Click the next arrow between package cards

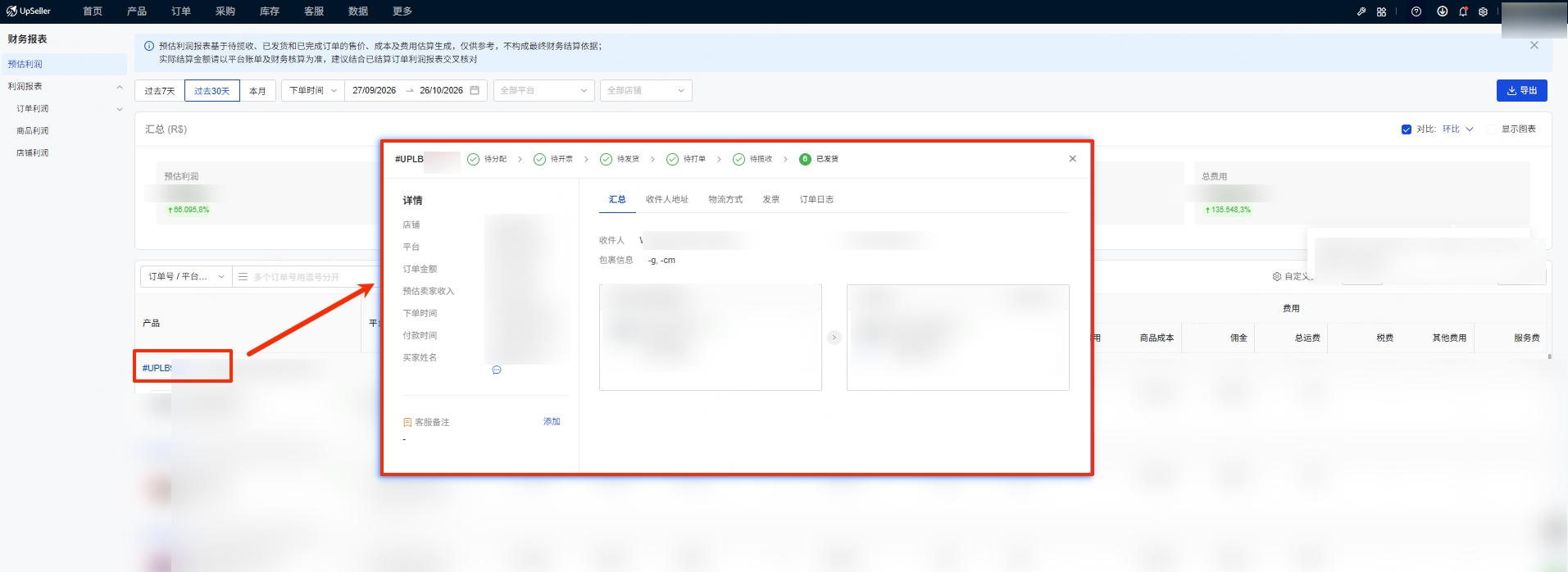[x=834, y=338]
